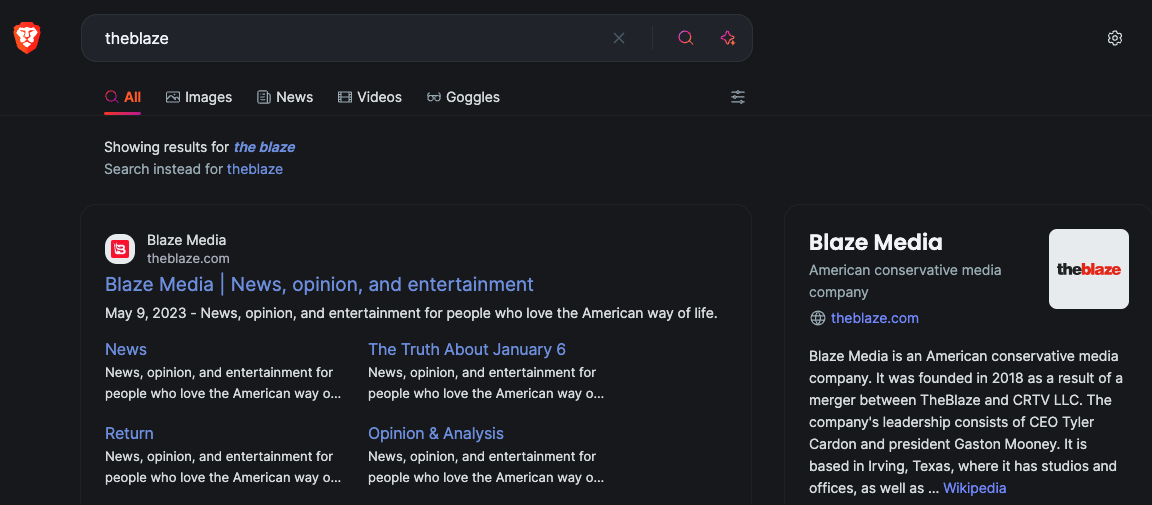Screen dimensions: 1152x505
Task: Clear the search query with X icon
Action: click(x=619, y=38)
